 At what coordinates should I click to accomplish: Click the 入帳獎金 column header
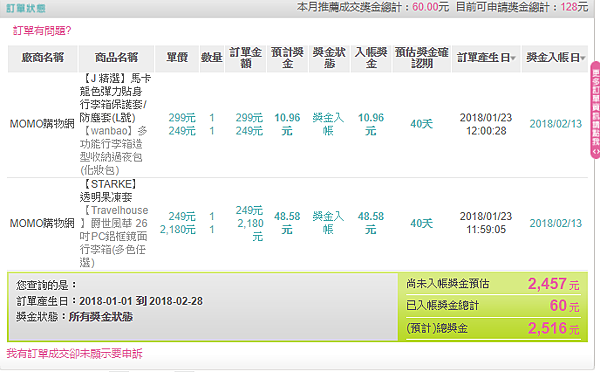(371, 58)
